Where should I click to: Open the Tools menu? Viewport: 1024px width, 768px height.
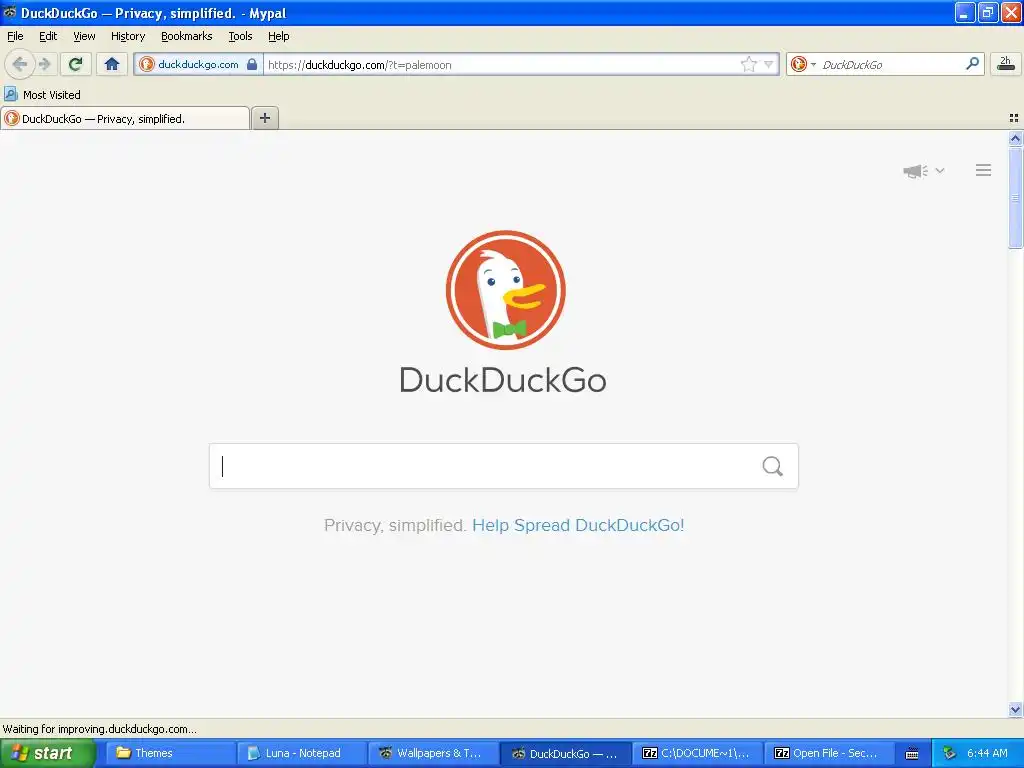coord(240,36)
